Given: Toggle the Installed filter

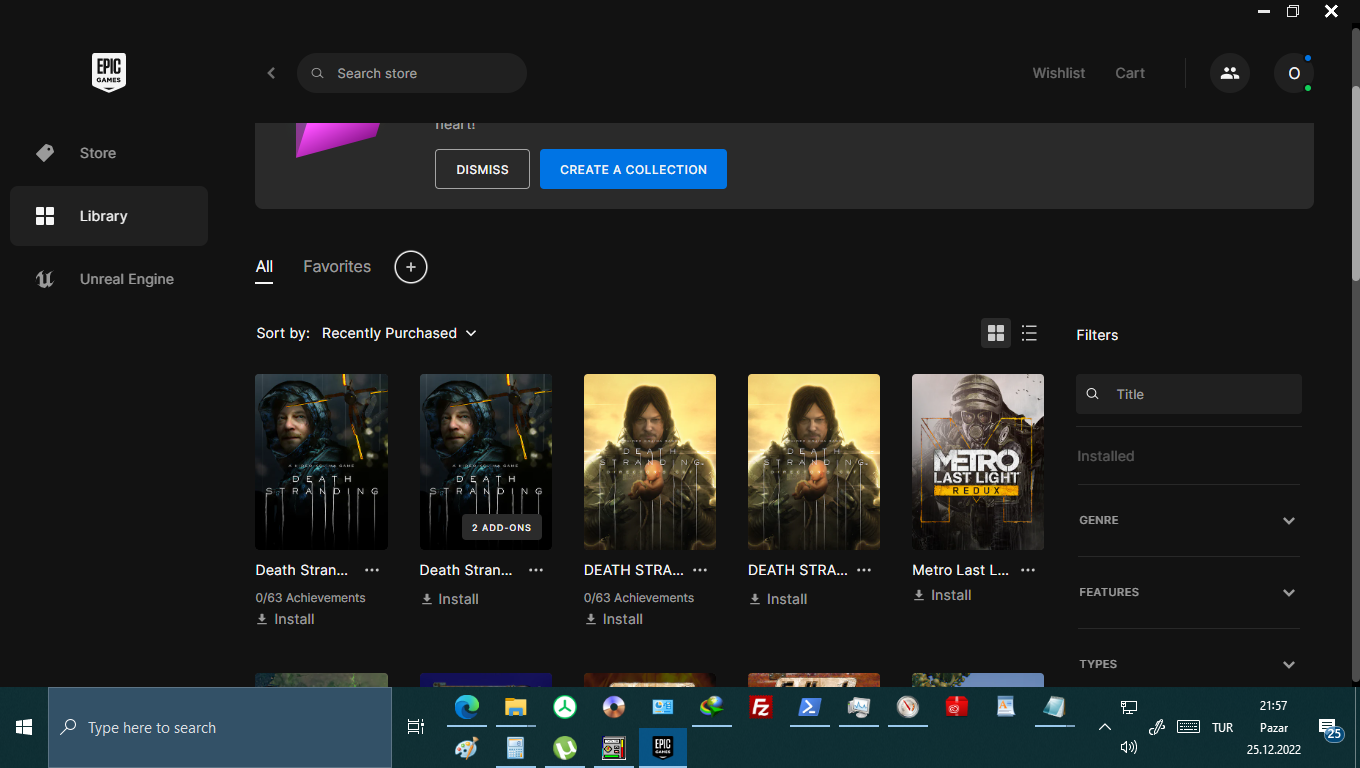Looking at the screenshot, I should pyautogui.click(x=1106, y=456).
